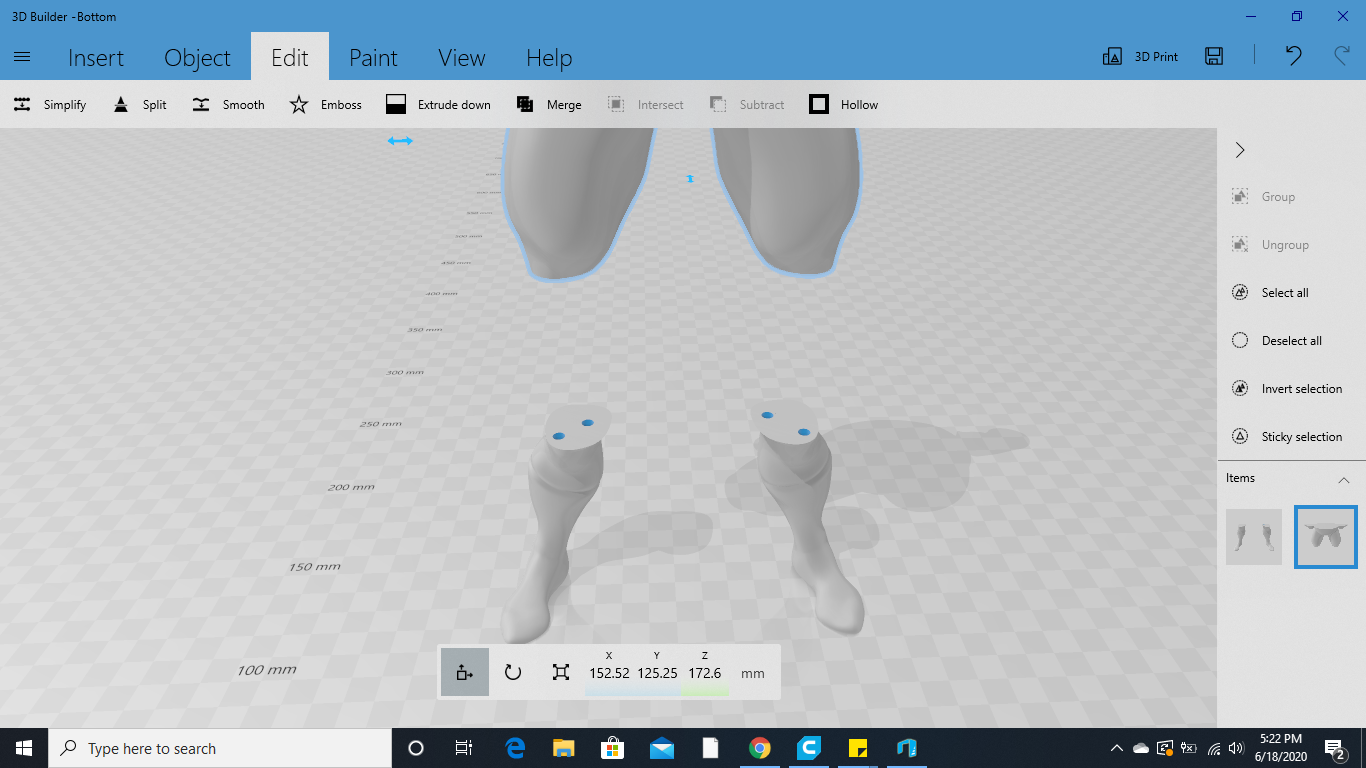Viewport: 1366px width, 768px height.
Task: Open the Paint menu
Action: [x=373, y=57]
